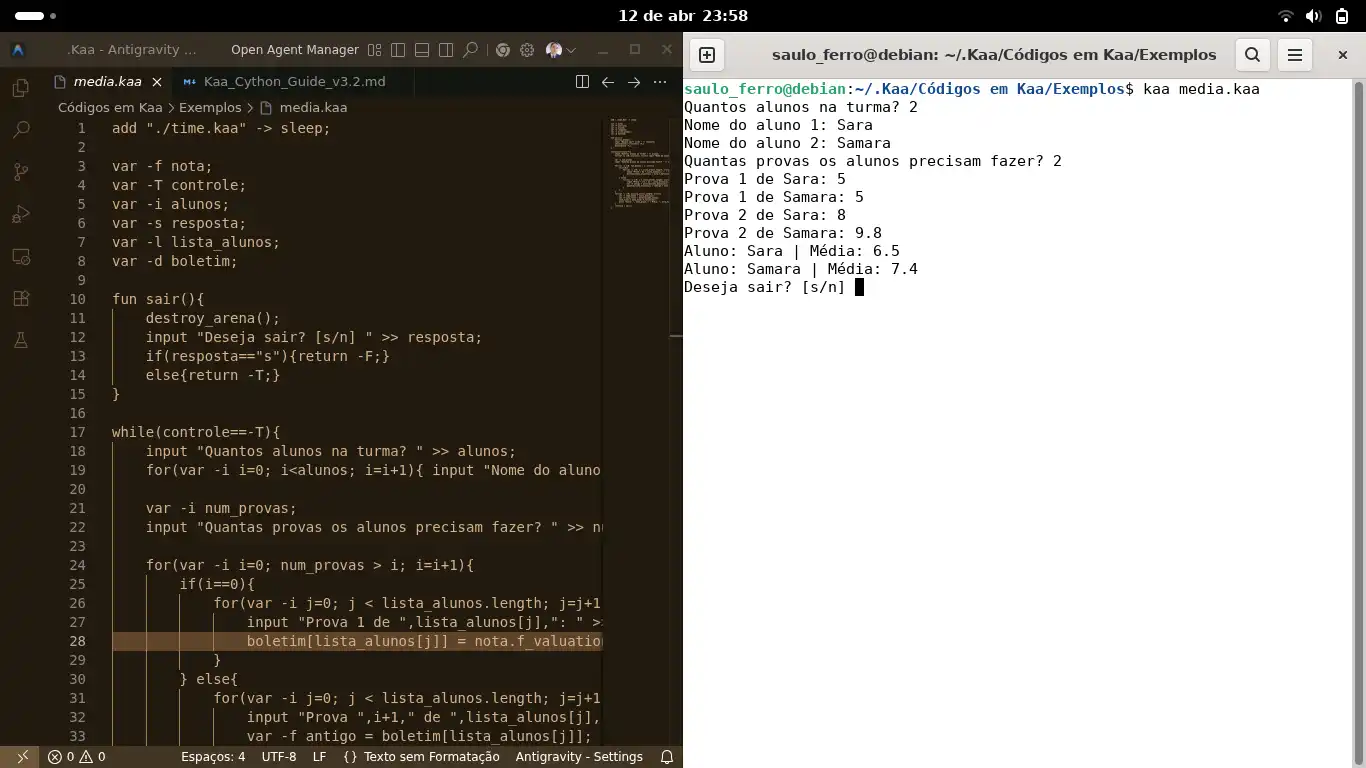Open a new terminal tab
The height and width of the screenshot is (768, 1366).
(x=707, y=55)
